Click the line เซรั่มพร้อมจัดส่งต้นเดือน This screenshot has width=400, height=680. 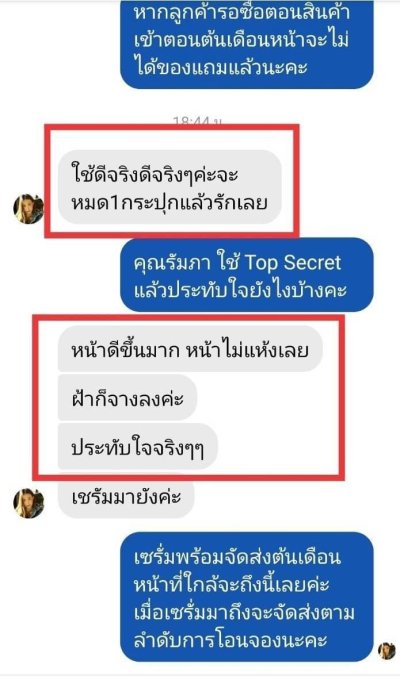[238, 558]
